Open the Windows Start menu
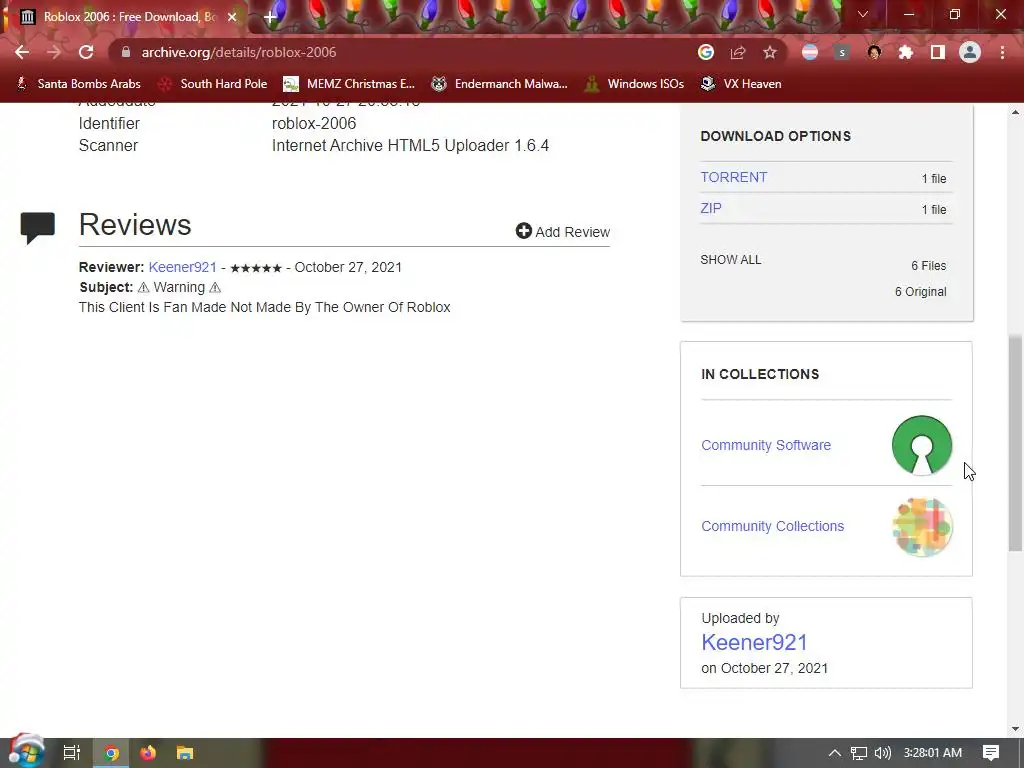 coord(26,752)
